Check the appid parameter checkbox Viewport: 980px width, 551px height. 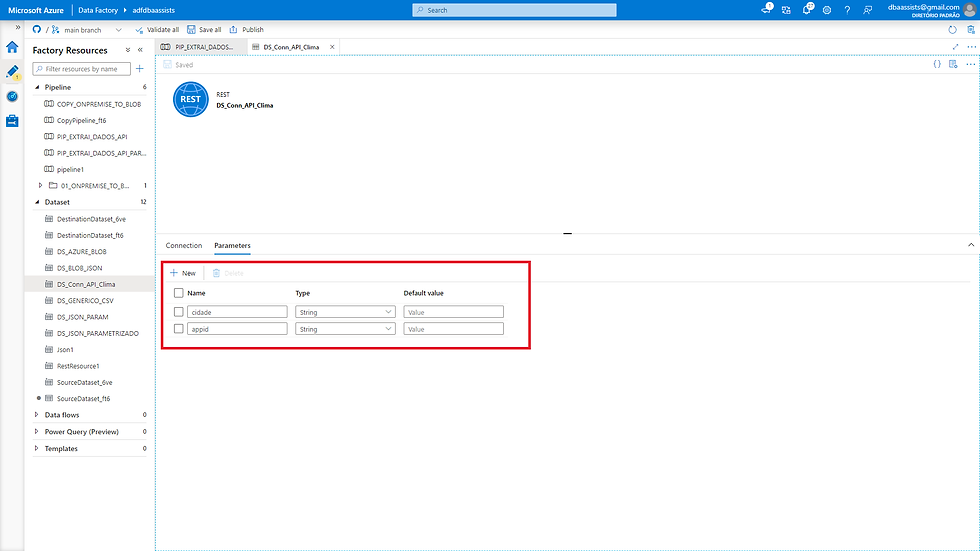(179, 329)
